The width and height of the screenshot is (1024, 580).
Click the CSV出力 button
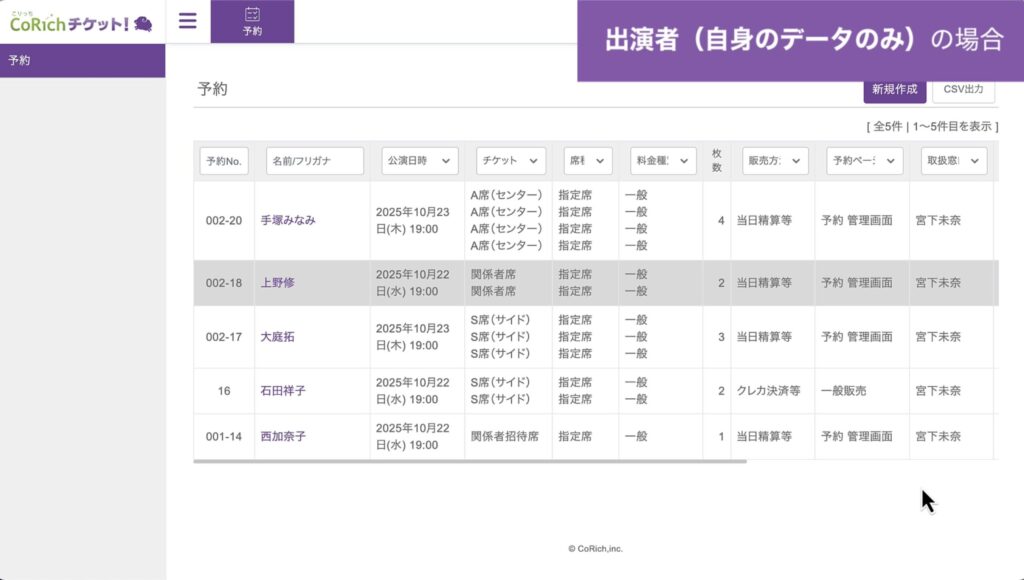pos(963,90)
